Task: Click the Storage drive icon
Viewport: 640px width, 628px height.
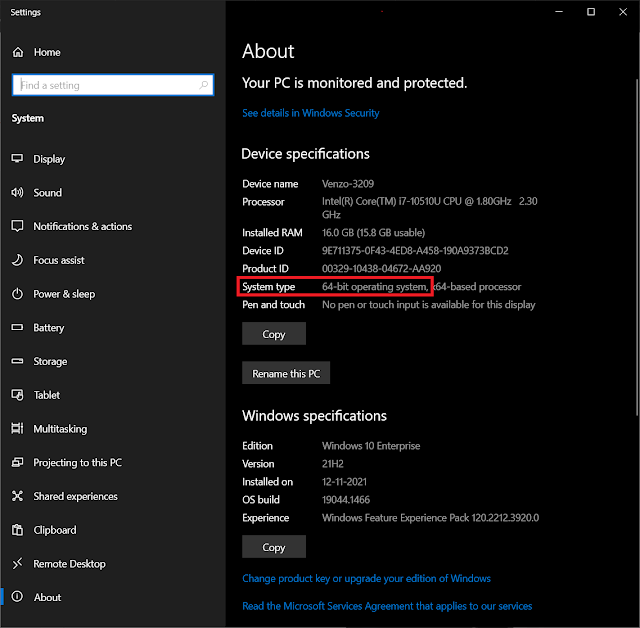Action: pos(17,361)
